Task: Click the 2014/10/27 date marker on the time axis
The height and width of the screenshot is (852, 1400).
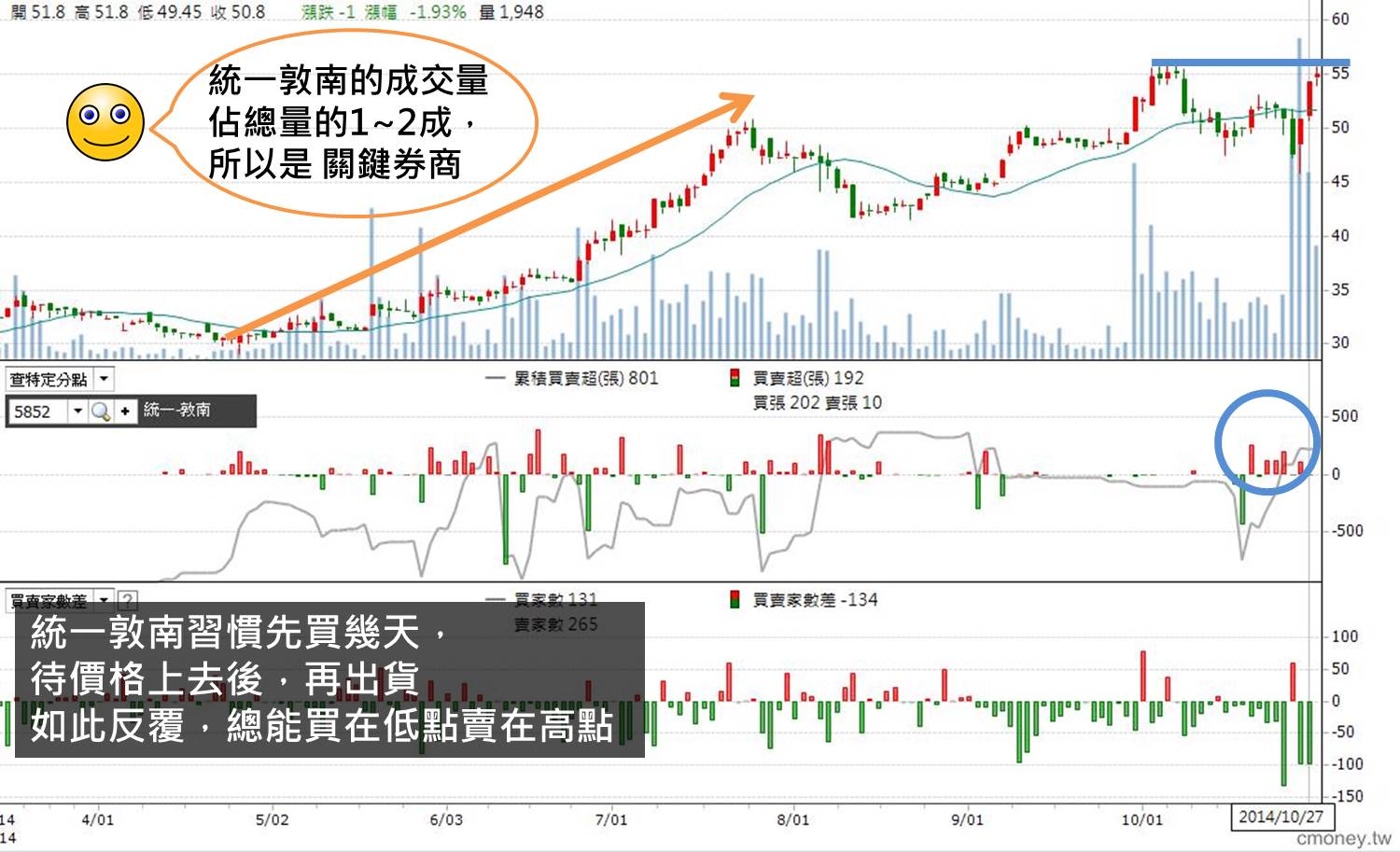Action: tap(1281, 817)
